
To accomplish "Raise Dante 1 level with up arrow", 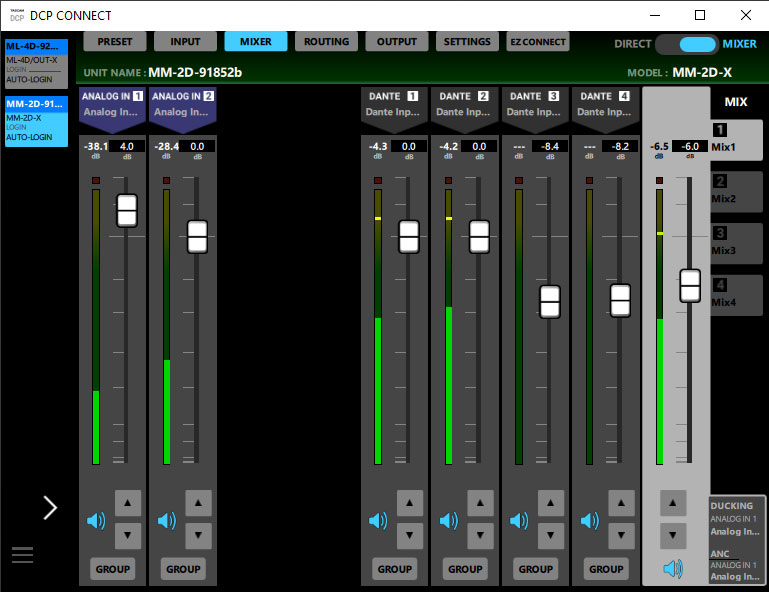I will [410, 503].
